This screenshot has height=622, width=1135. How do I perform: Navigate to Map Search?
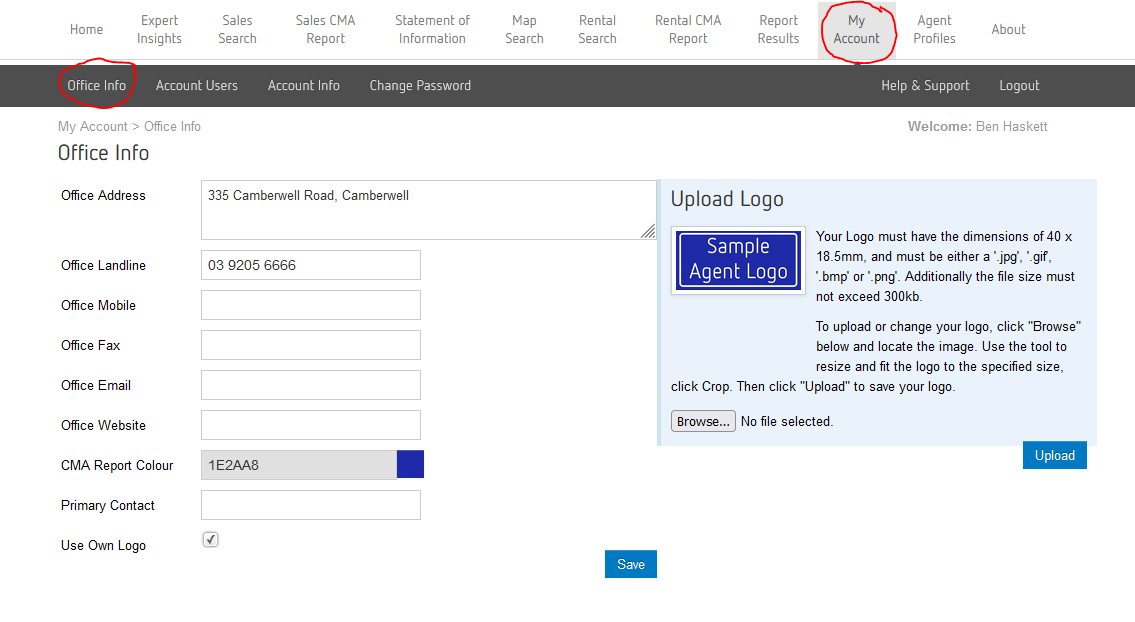[524, 30]
